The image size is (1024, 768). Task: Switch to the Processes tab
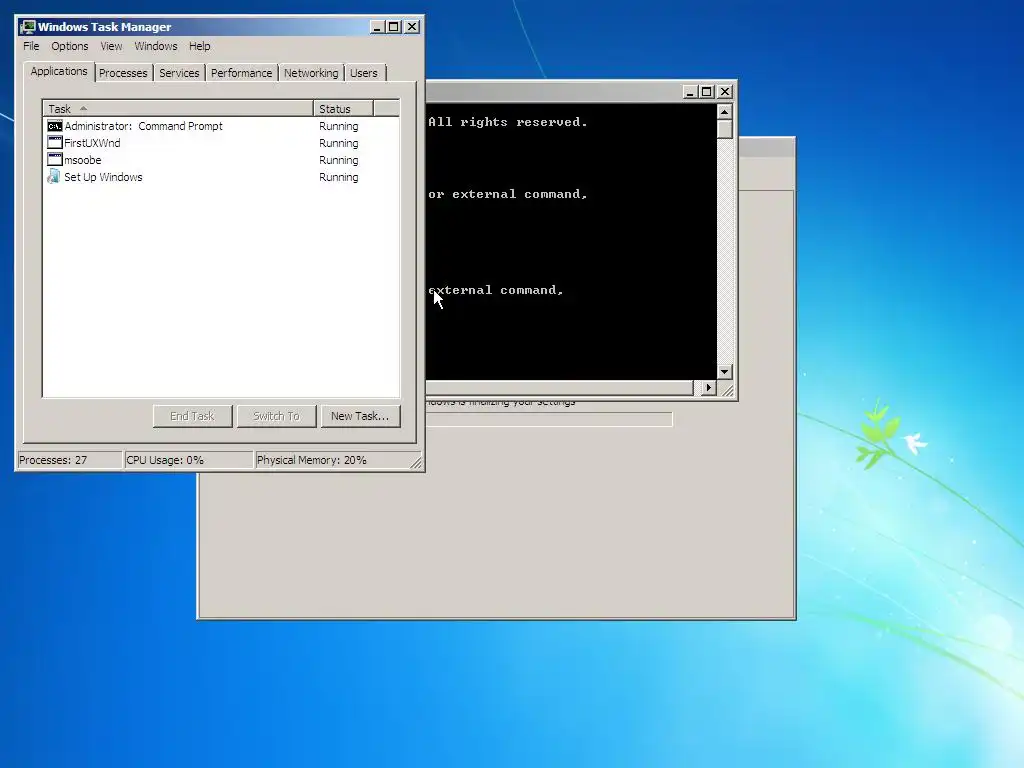click(x=123, y=73)
